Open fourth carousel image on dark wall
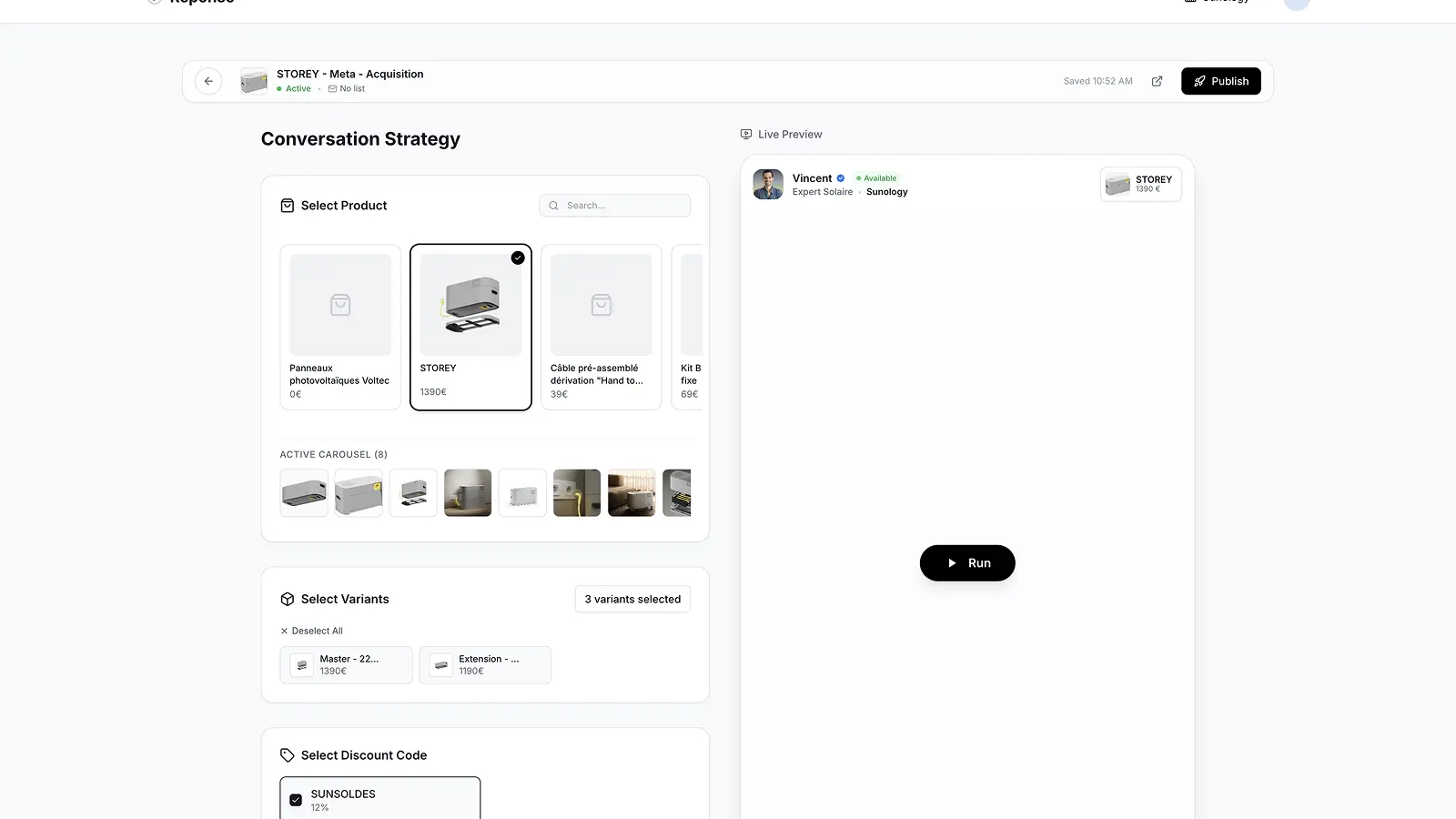The width and height of the screenshot is (1456, 819). click(x=468, y=493)
